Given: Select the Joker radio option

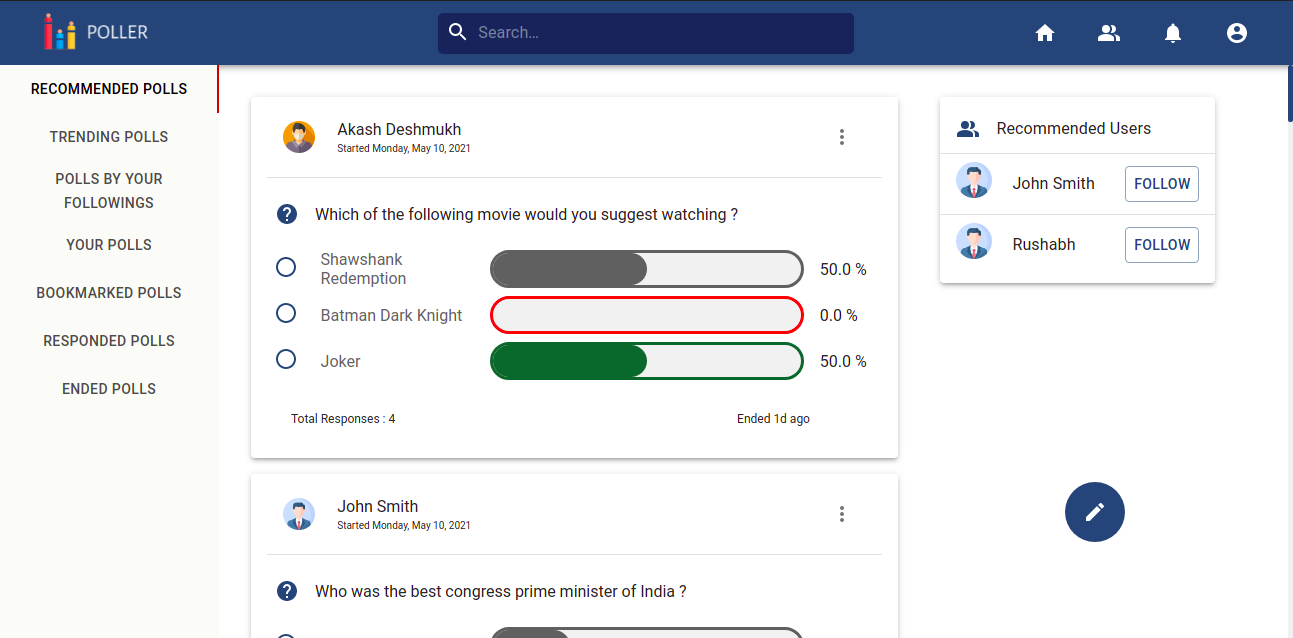Looking at the screenshot, I should (x=286, y=359).
